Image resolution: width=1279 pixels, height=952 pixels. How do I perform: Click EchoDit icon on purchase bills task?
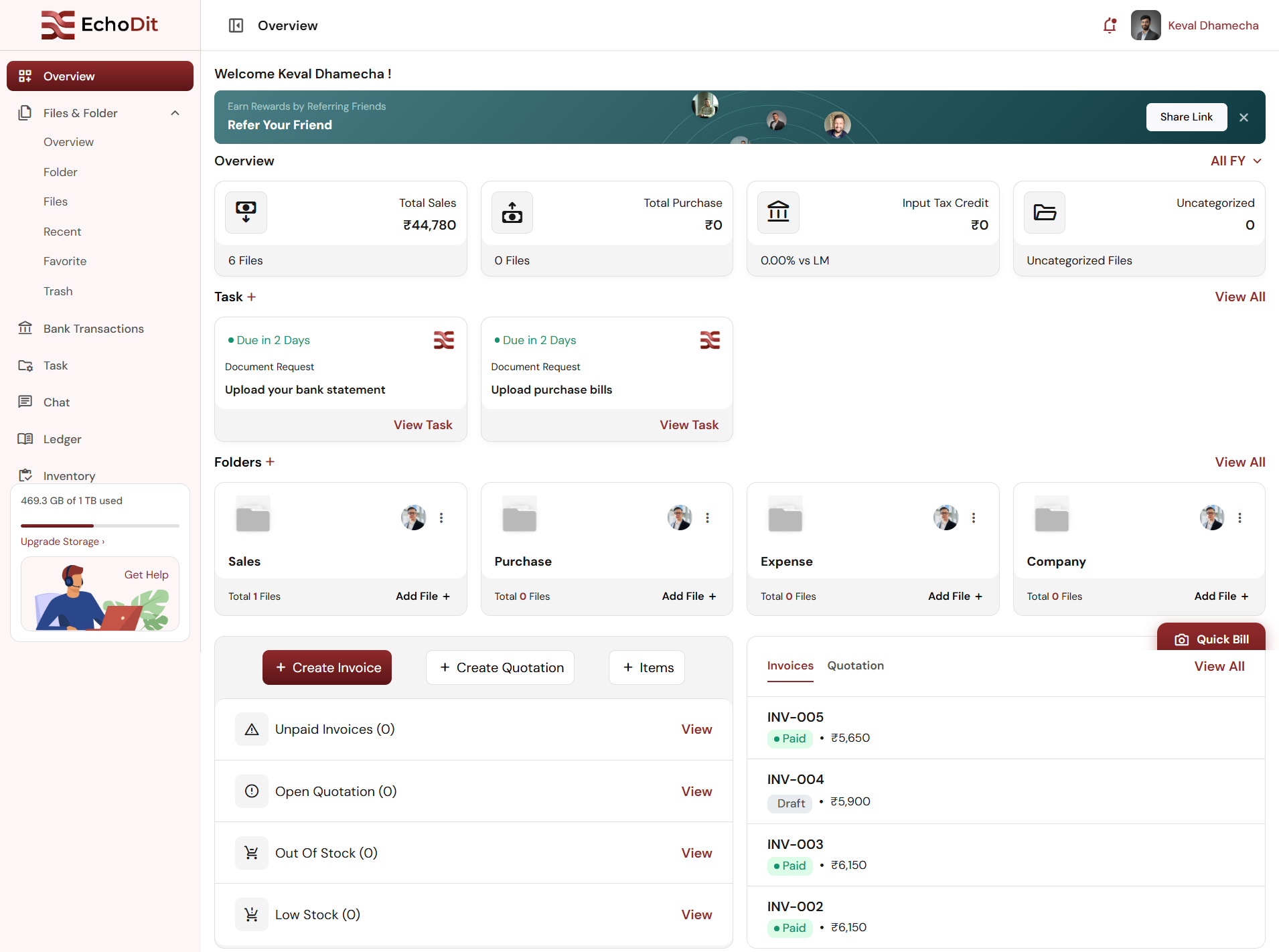[710, 340]
